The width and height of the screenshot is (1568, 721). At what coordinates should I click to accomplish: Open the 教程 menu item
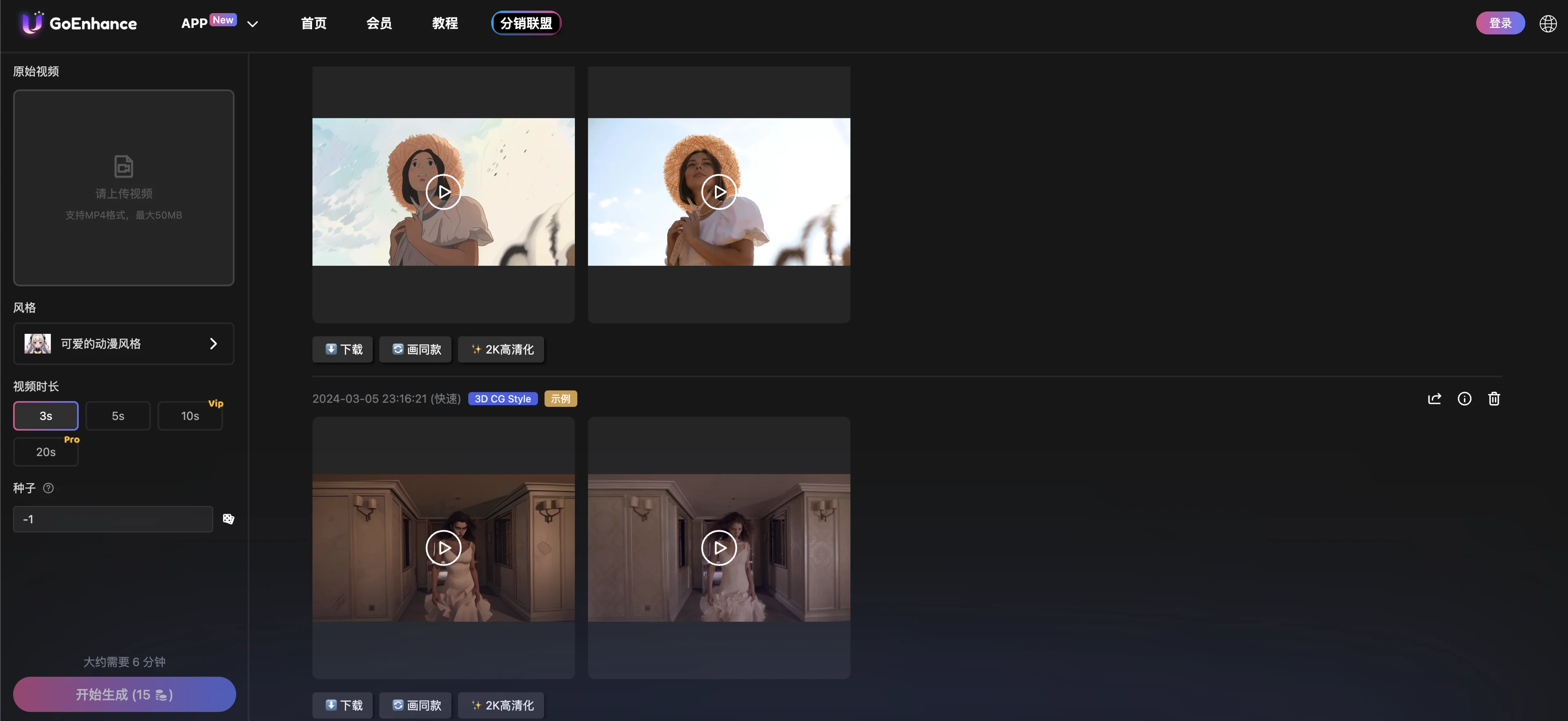click(x=444, y=24)
